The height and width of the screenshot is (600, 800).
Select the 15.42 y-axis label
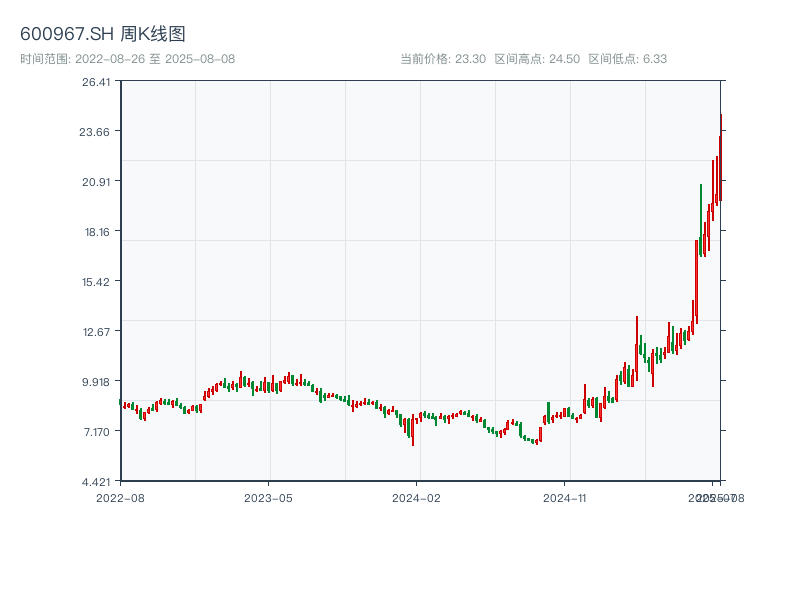pos(96,281)
